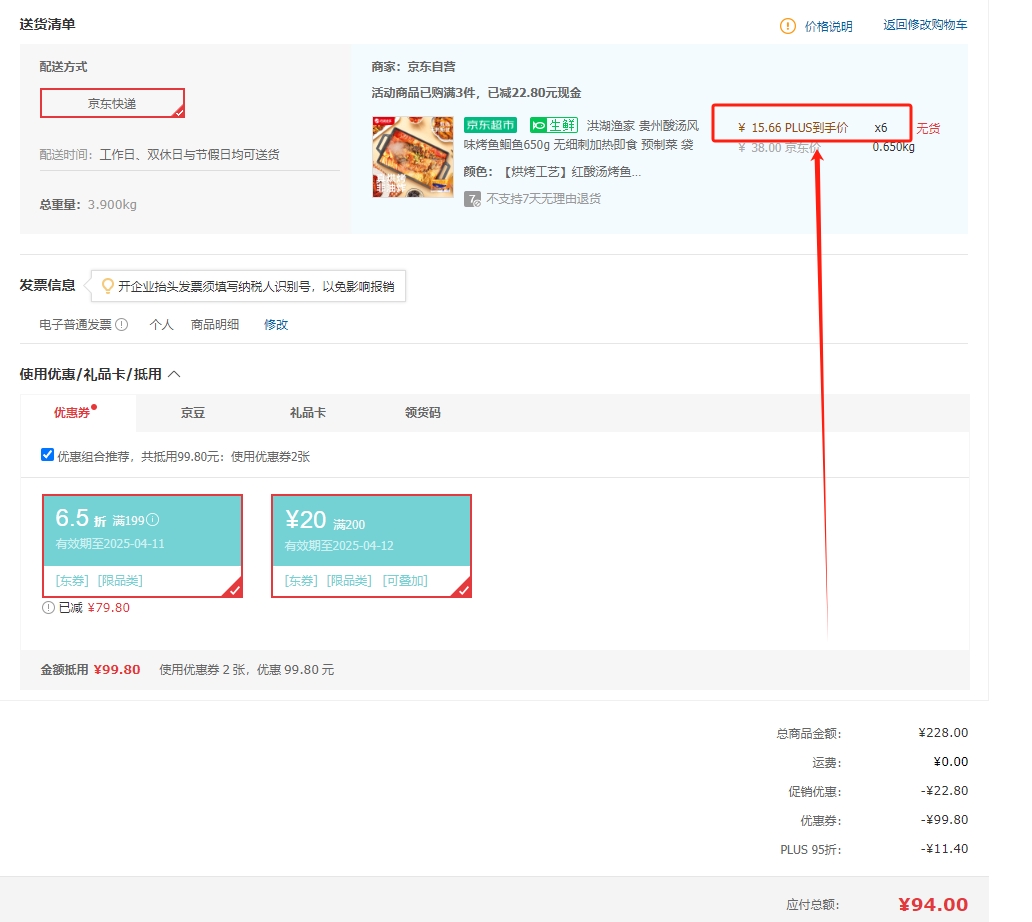Go back via 返回修改购物车

point(925,25)
